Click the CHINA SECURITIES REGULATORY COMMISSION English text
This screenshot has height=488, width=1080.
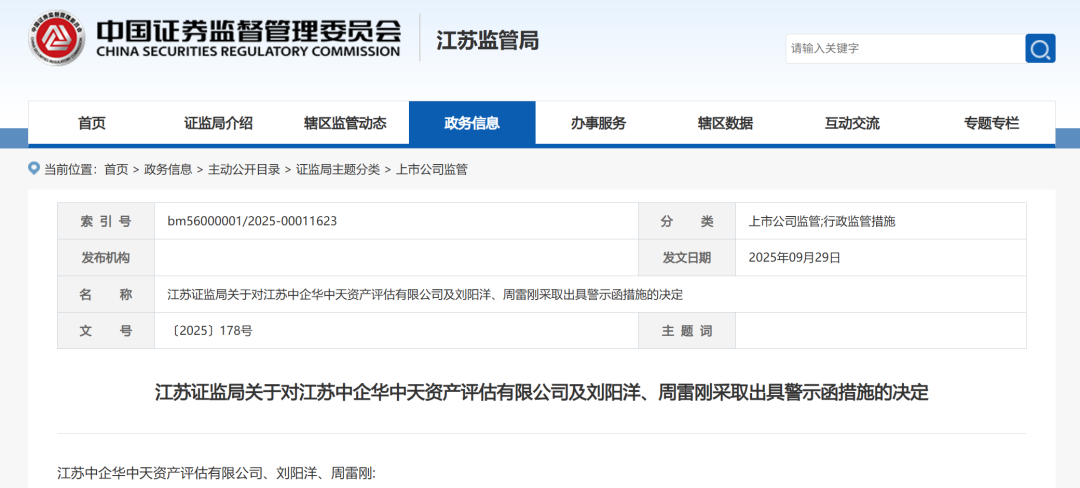[x=248, y=52]
